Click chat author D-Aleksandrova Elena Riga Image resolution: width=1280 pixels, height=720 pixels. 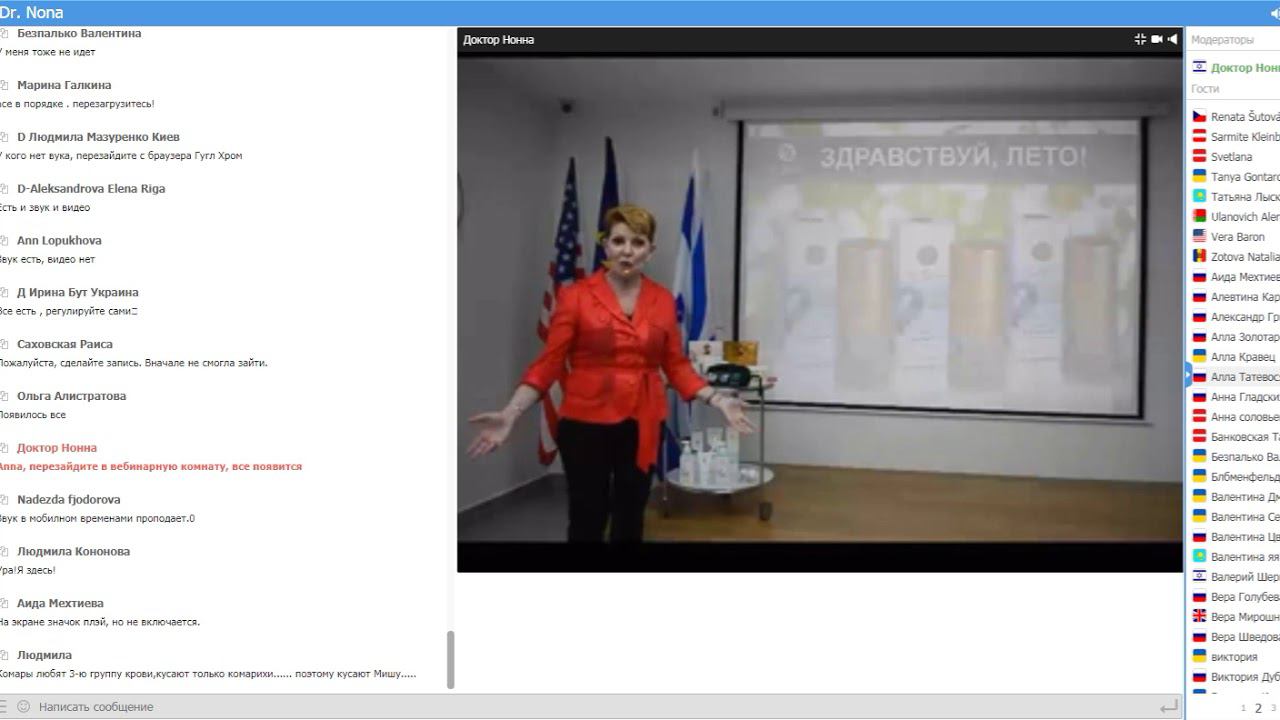coord(91,189)
